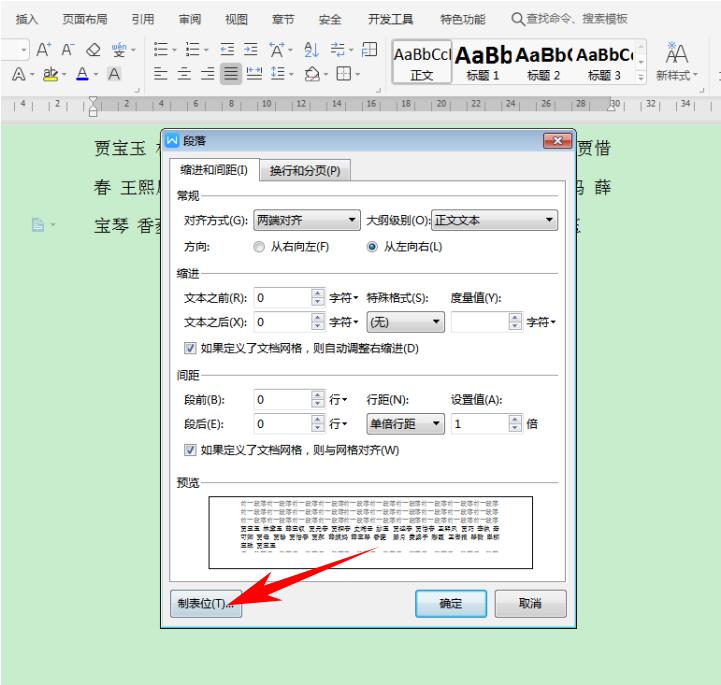Open the 大纲级别 outline level dropdown
Screen dimensions: 721x685
tap(494, 220)
